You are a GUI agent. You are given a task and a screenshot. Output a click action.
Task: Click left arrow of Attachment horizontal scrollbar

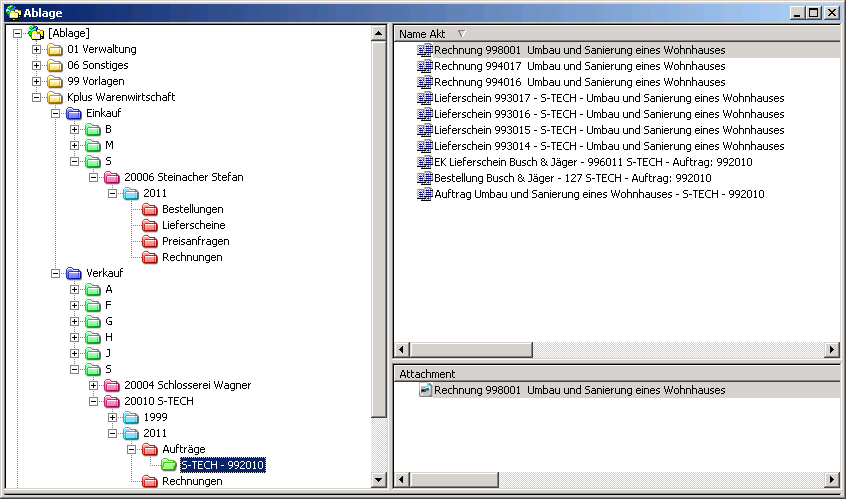pos(401,479)
